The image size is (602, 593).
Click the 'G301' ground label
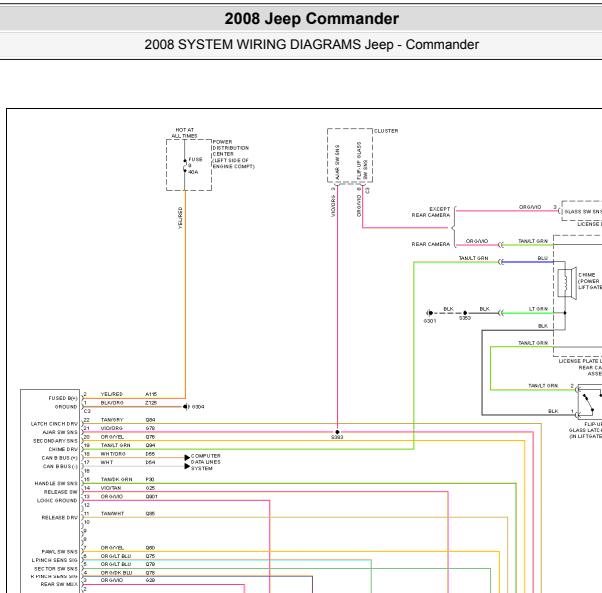point(430,321)
